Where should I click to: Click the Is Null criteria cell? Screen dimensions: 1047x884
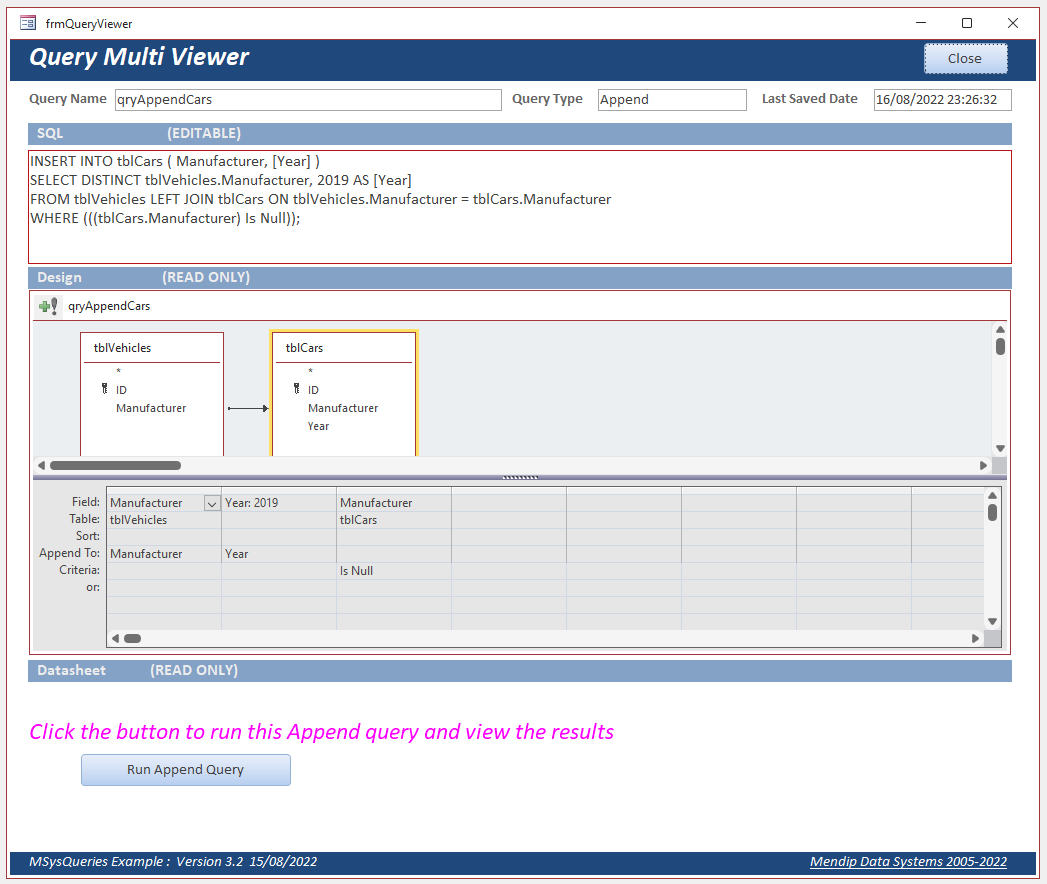click(x=393, y=571)
